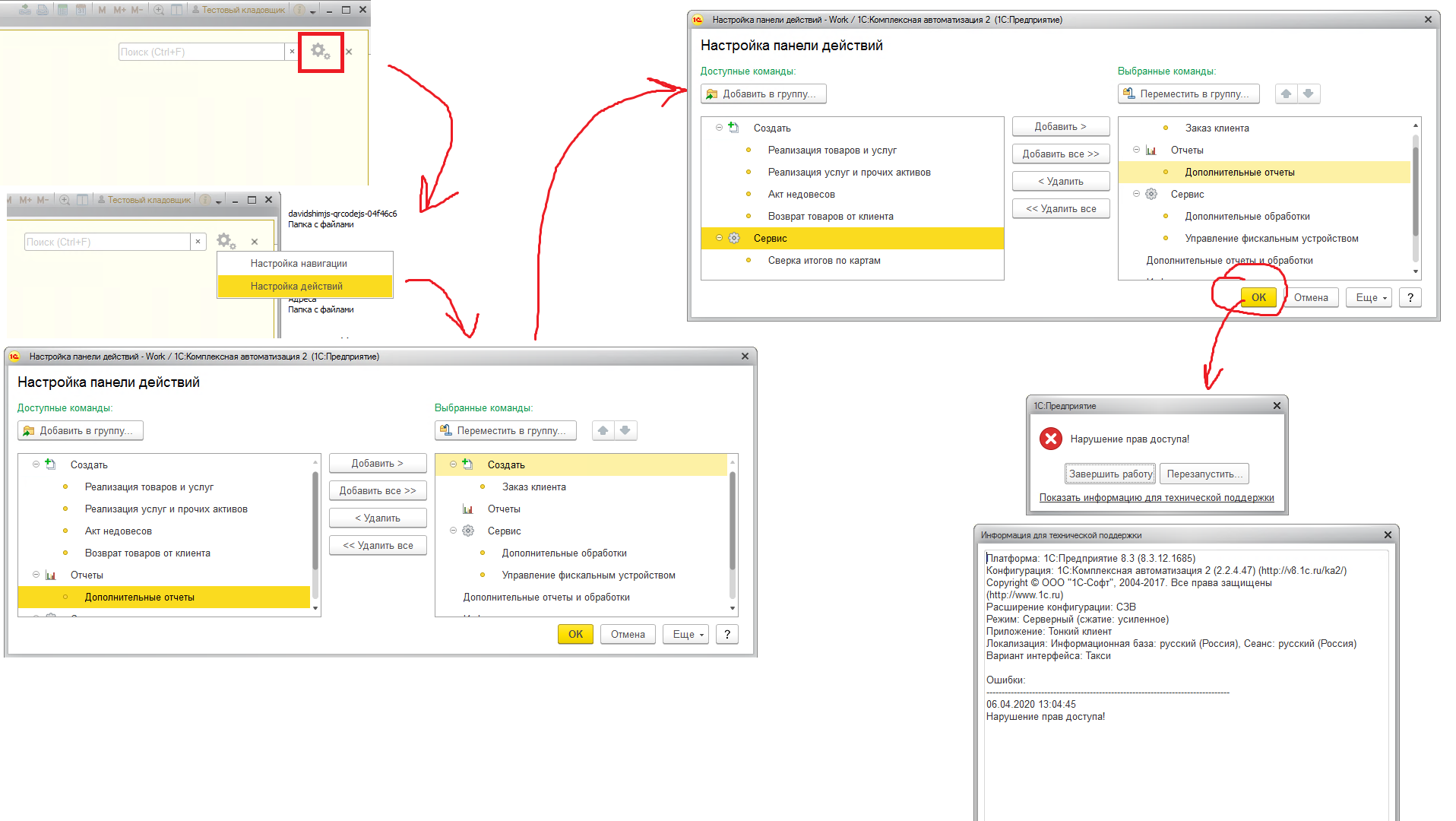The image size is (1456, 821).
Task: Close search panel X in the second window
Action: 255,242
